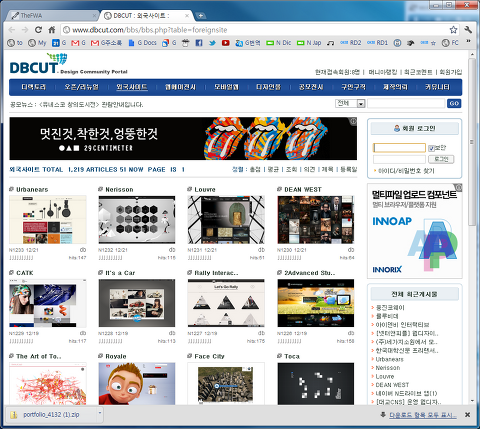Bookmark this page with the star icon
The height and width of the screenshot is (429, 480).
click(453, 30)
